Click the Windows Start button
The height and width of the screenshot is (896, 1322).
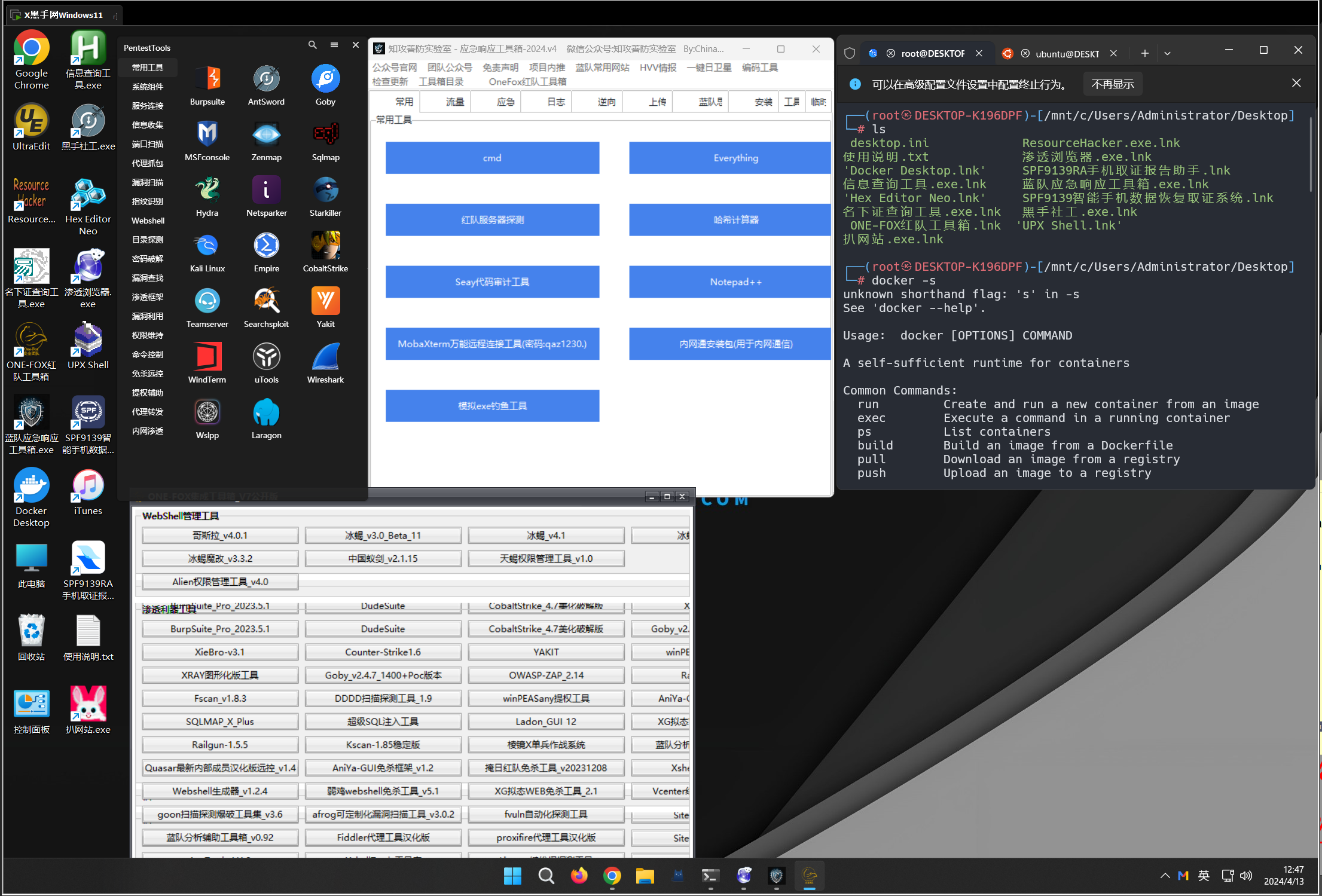[x=512, y=876]
